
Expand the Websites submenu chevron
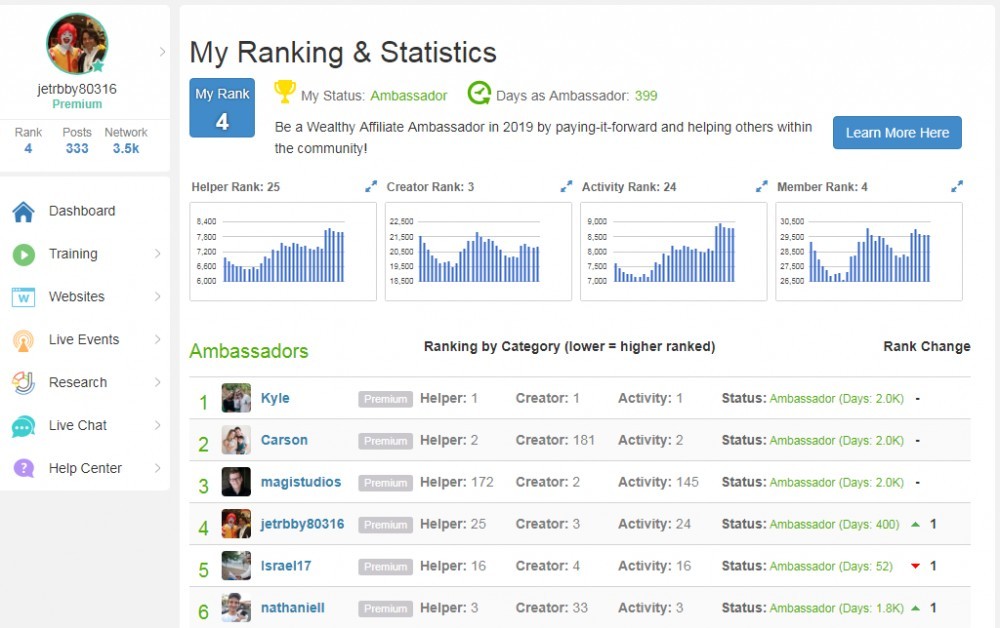(157, 296)
